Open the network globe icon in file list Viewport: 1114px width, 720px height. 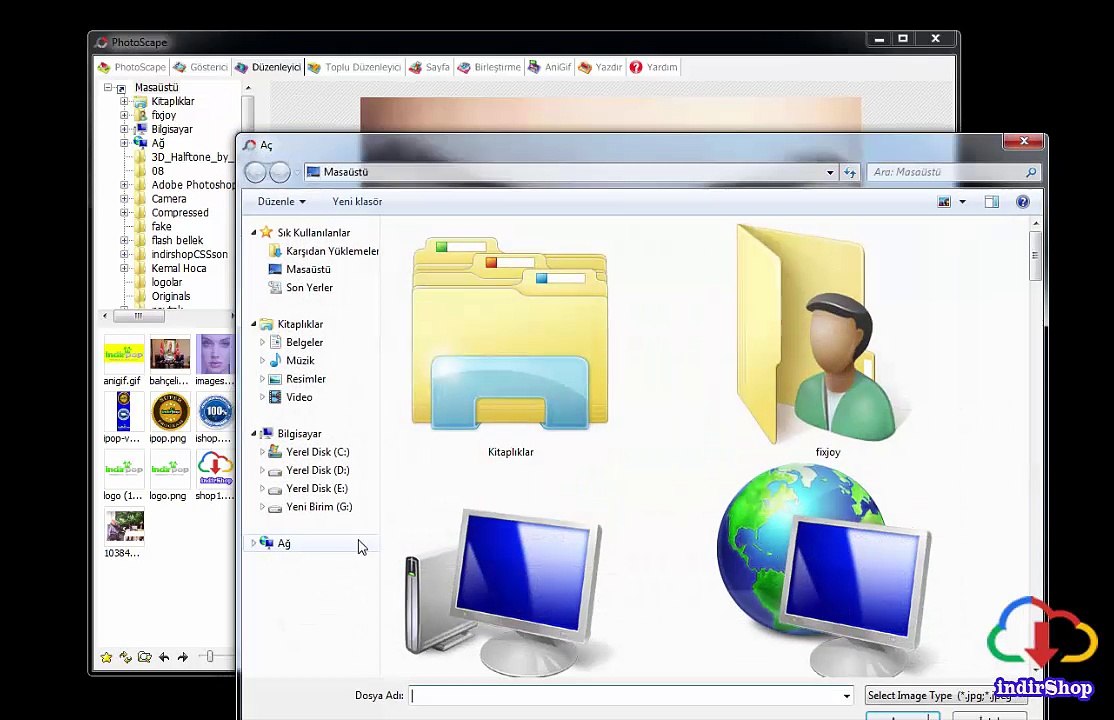(x=824, y=570)
